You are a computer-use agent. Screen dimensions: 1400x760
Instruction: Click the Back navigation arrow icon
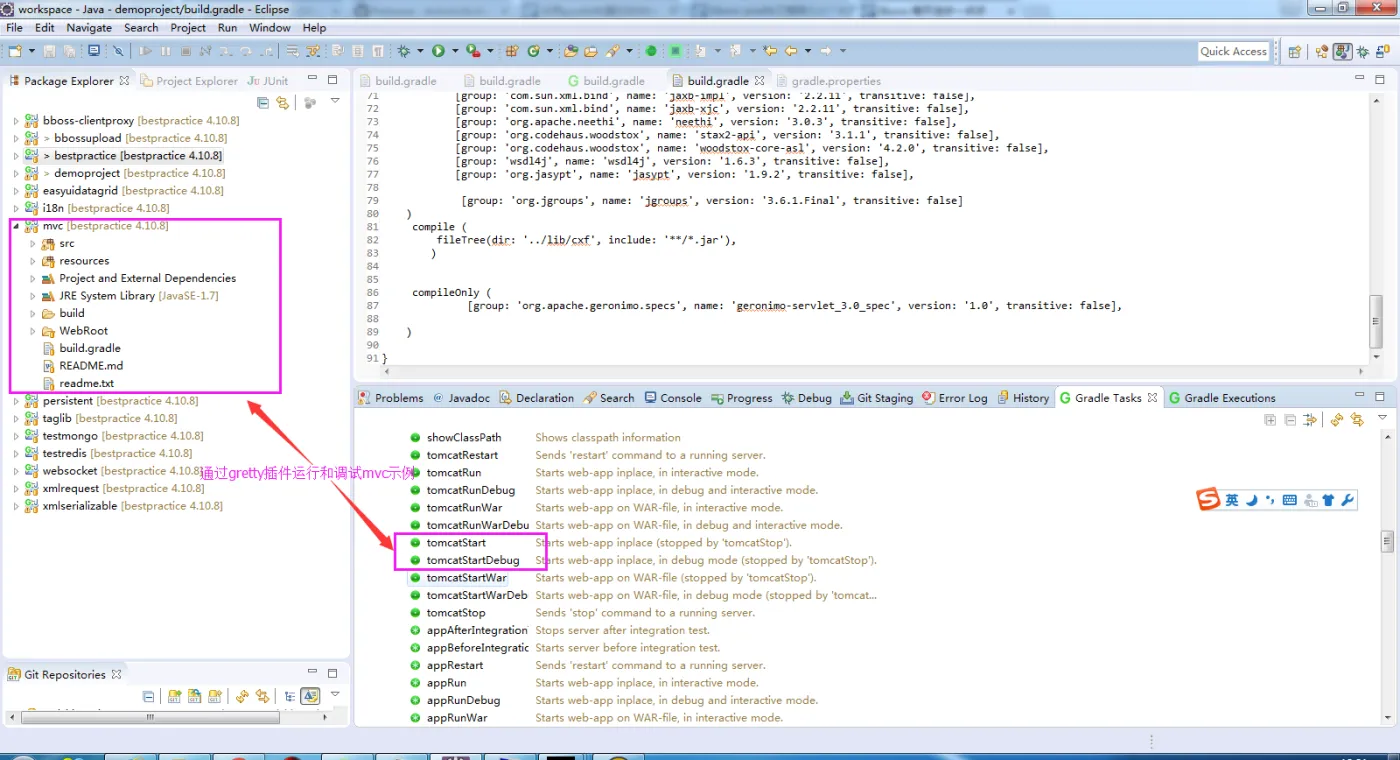791,51
